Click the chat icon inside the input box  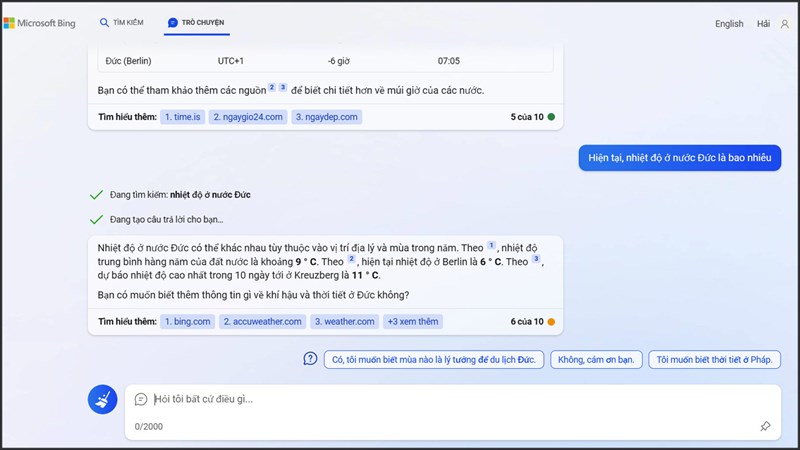pyautogui.click(x=141, y=399)
